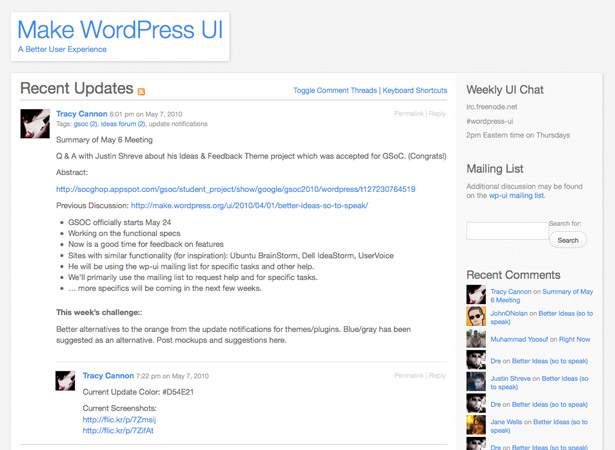This screenshot has height=450, width=615.
Task: Click the A Better User Experience tagline
Action: [x=62, y=49]
